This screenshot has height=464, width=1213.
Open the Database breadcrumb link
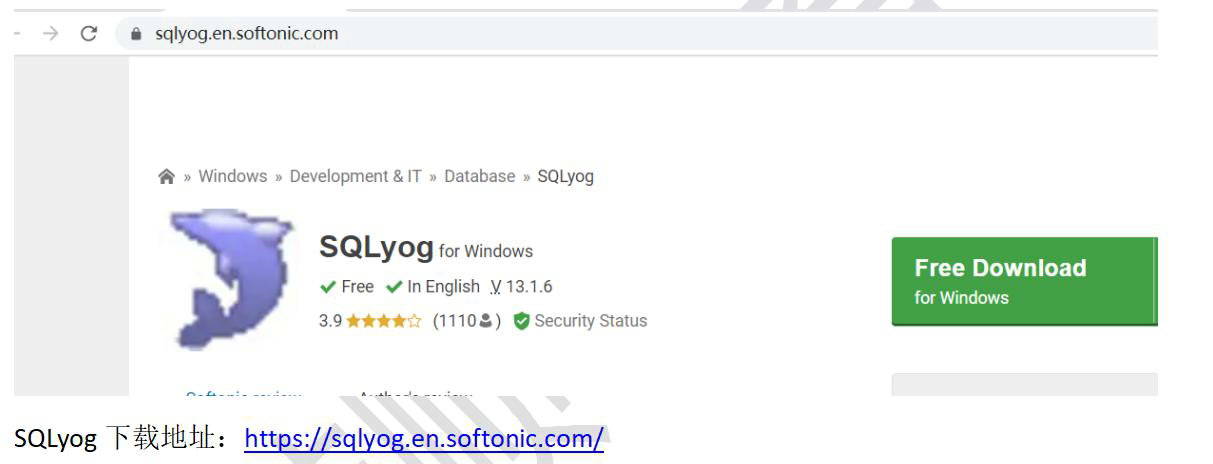point(479,176)
